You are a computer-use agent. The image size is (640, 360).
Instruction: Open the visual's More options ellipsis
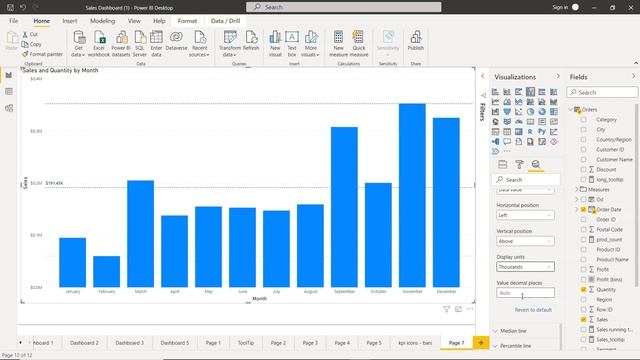(x=470, y=309)
